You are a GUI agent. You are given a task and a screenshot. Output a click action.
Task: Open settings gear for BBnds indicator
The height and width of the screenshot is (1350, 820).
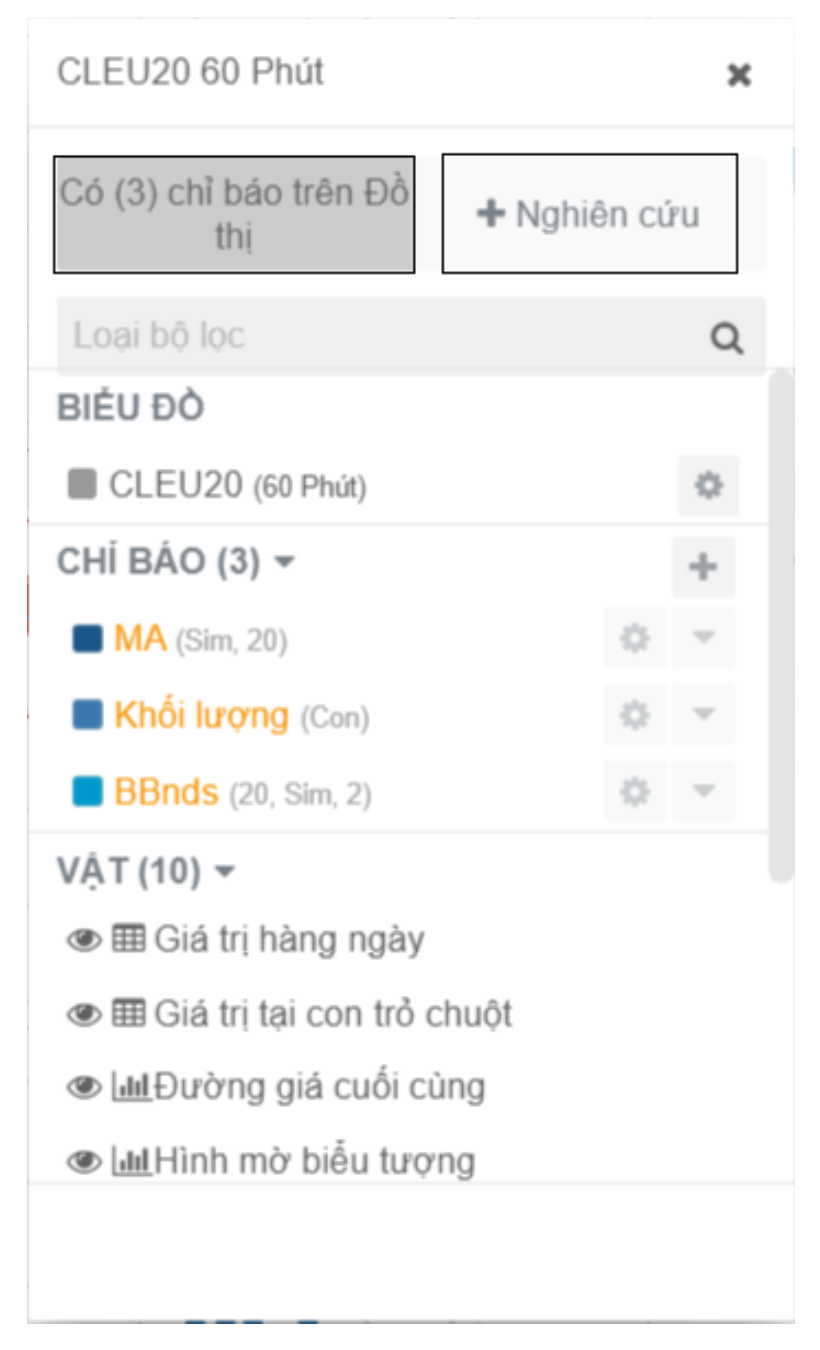635,792
